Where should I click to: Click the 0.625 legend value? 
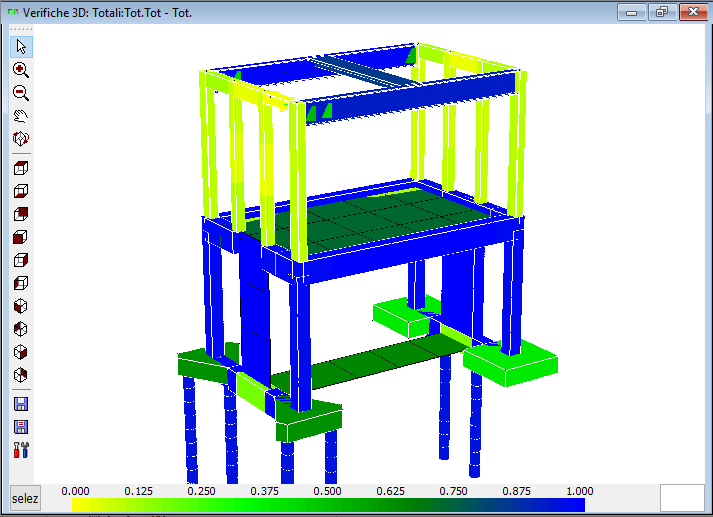pos(391,492)
